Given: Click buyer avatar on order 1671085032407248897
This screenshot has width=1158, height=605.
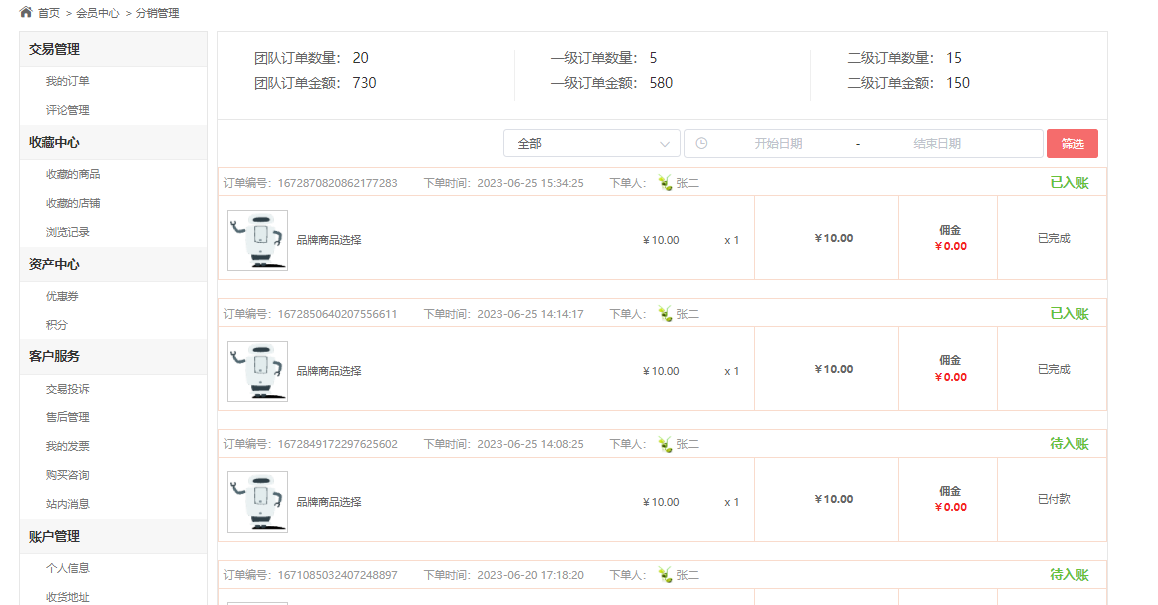Looking at the screenshot, I should [x=665, y=575].
